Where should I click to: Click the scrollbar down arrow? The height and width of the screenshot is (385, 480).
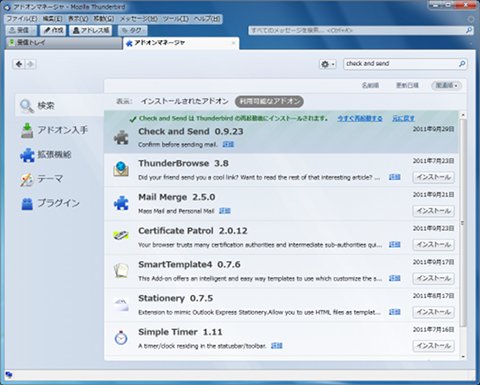pyautogui.click(x=463, y=357)
